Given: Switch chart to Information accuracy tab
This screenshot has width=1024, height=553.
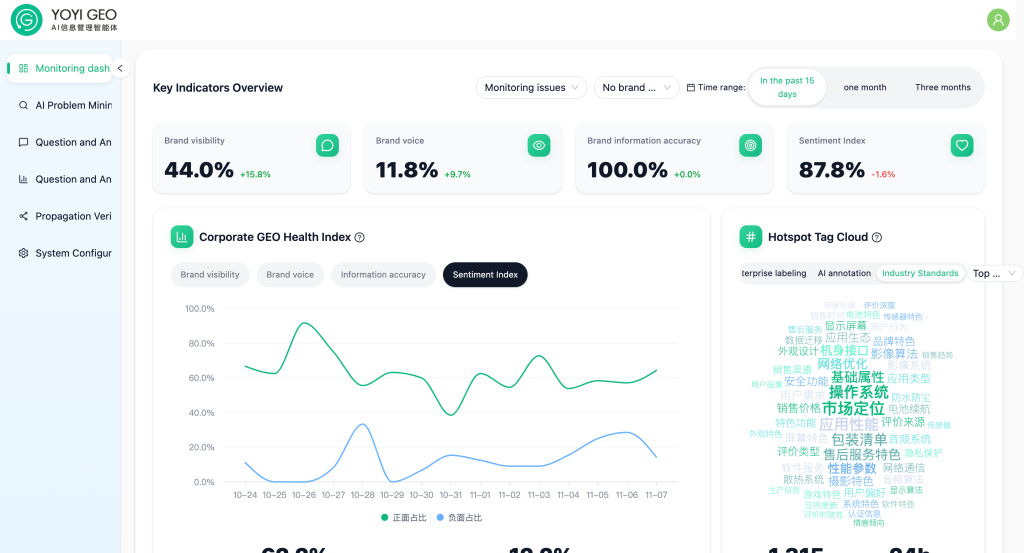Looking at the screenshot, I should (x=383, y=275).
